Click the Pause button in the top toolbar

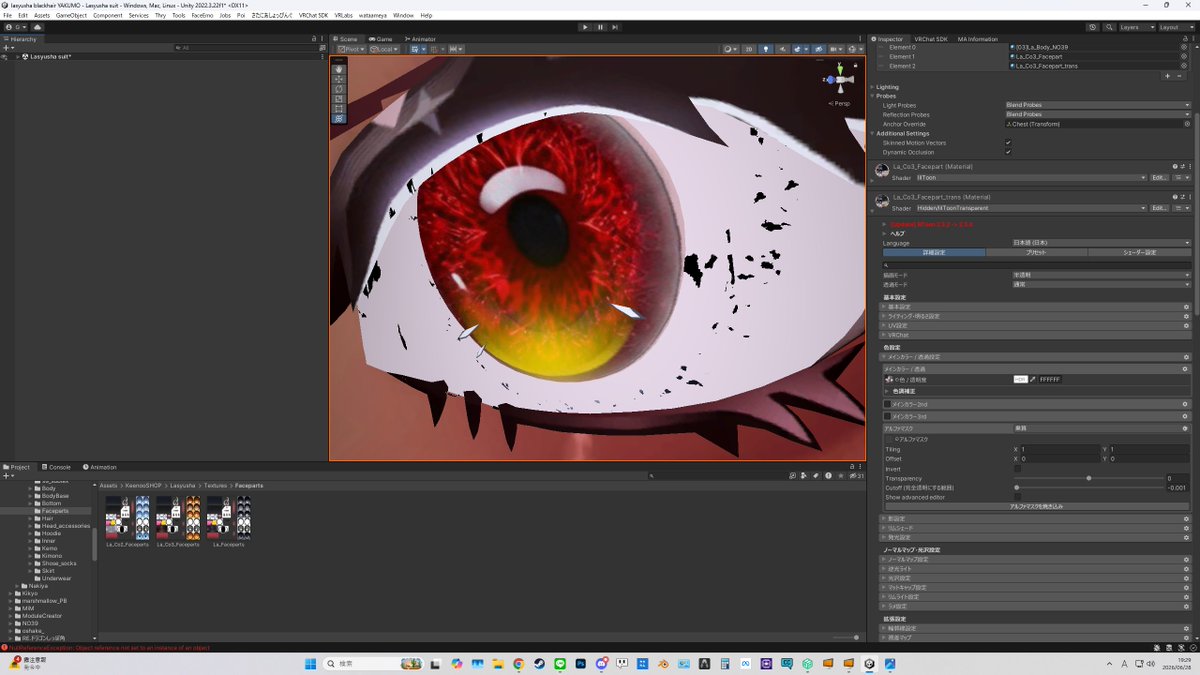pyautogui.click(x=600, y=27)
